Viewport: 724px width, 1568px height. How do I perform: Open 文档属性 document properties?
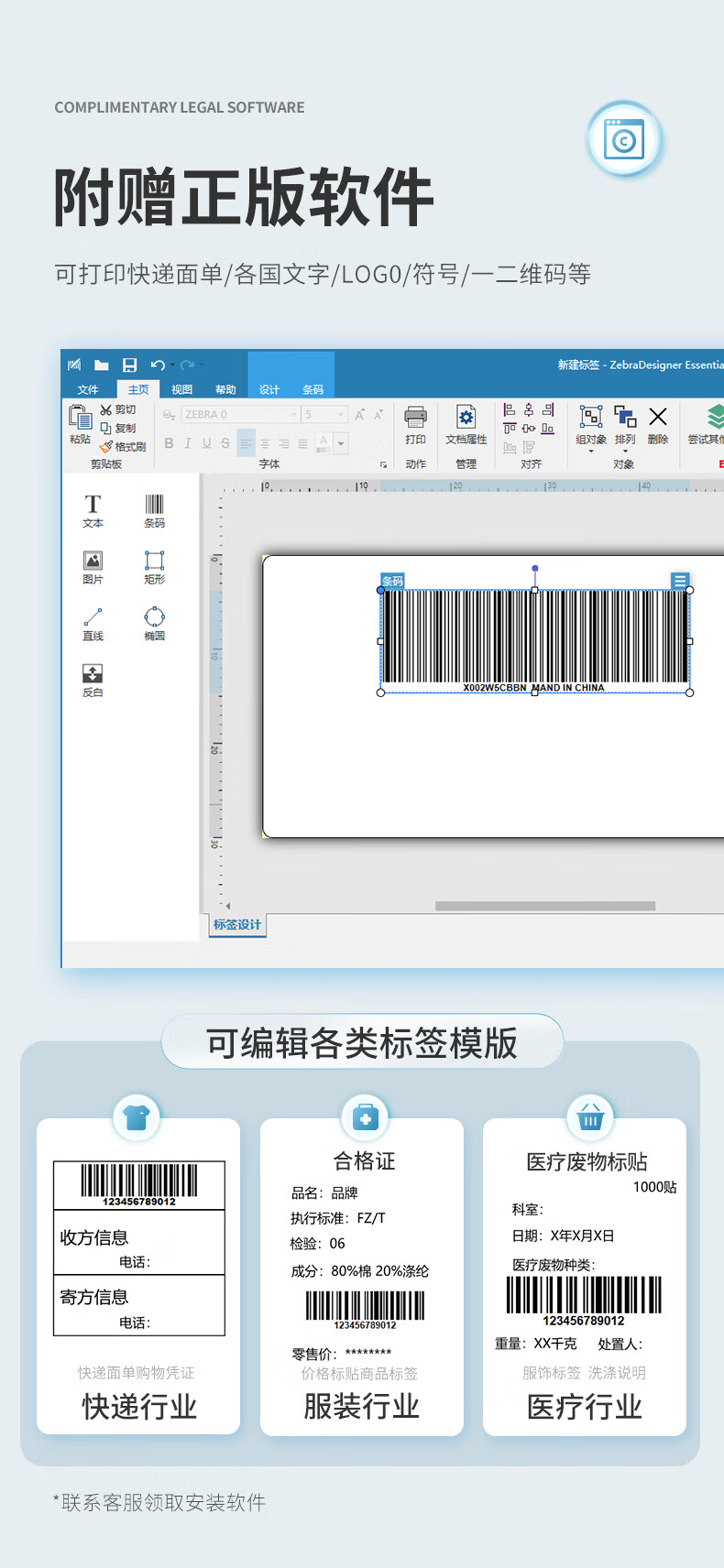coord(466,424)
